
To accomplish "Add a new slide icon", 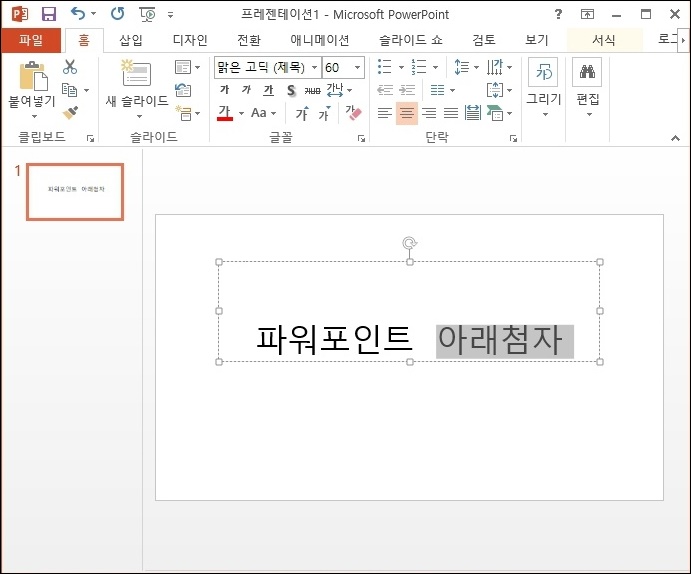I will pyautogui.click(x=136, y=73).
